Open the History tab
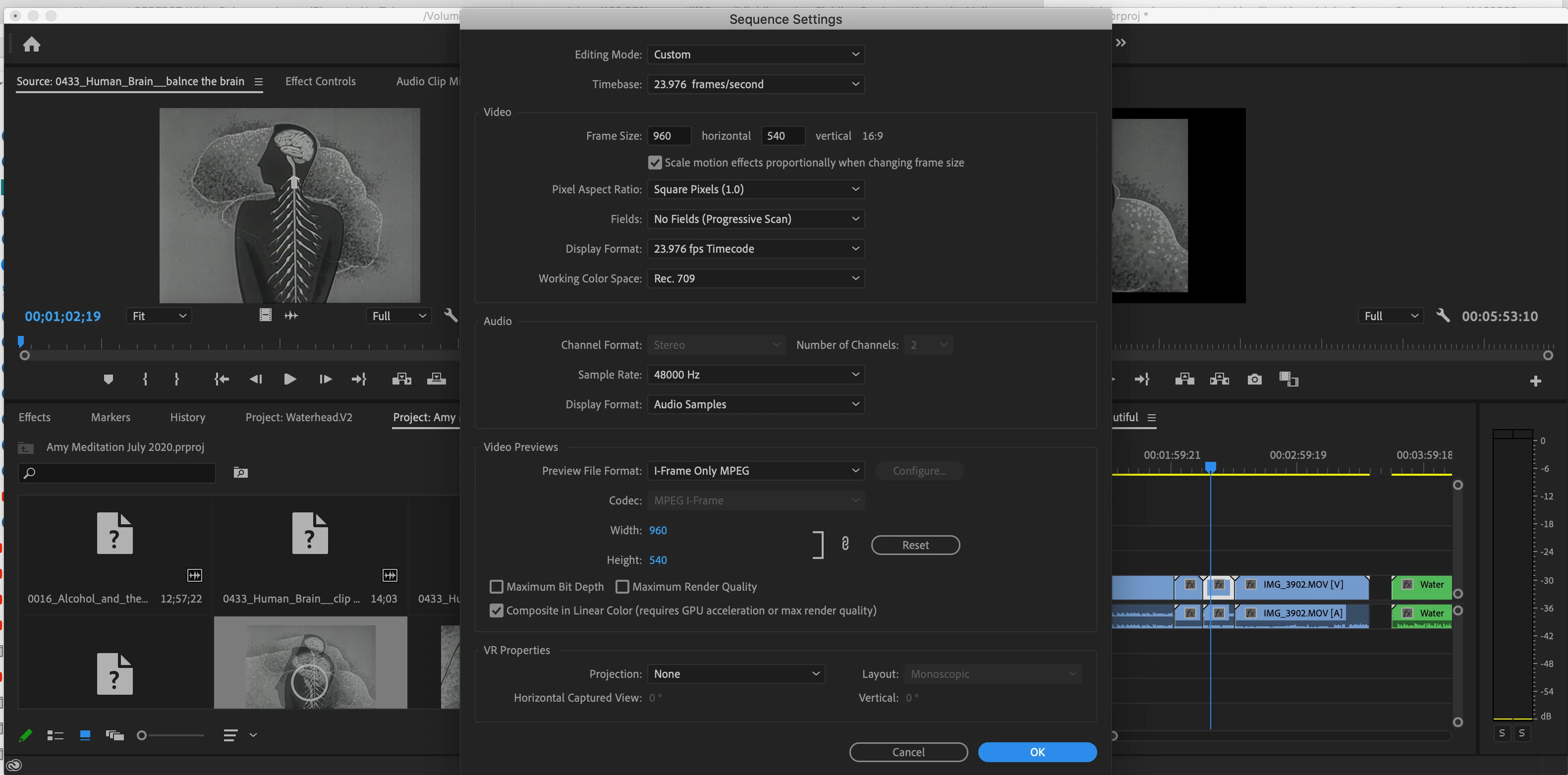1568x775 pixels. pos(187,417)
